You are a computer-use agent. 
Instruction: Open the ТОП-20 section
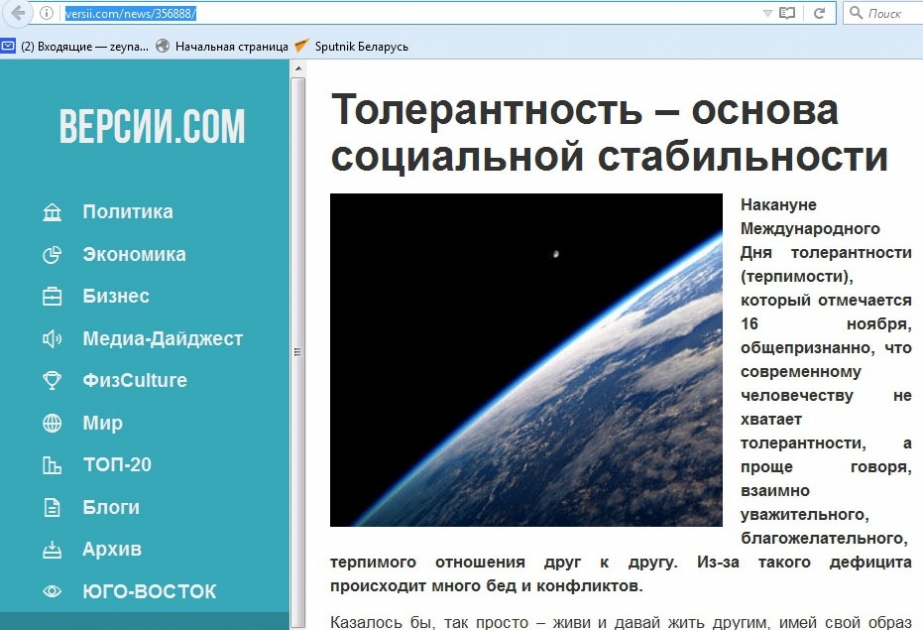pyautogui.click(x=117, y=465)
